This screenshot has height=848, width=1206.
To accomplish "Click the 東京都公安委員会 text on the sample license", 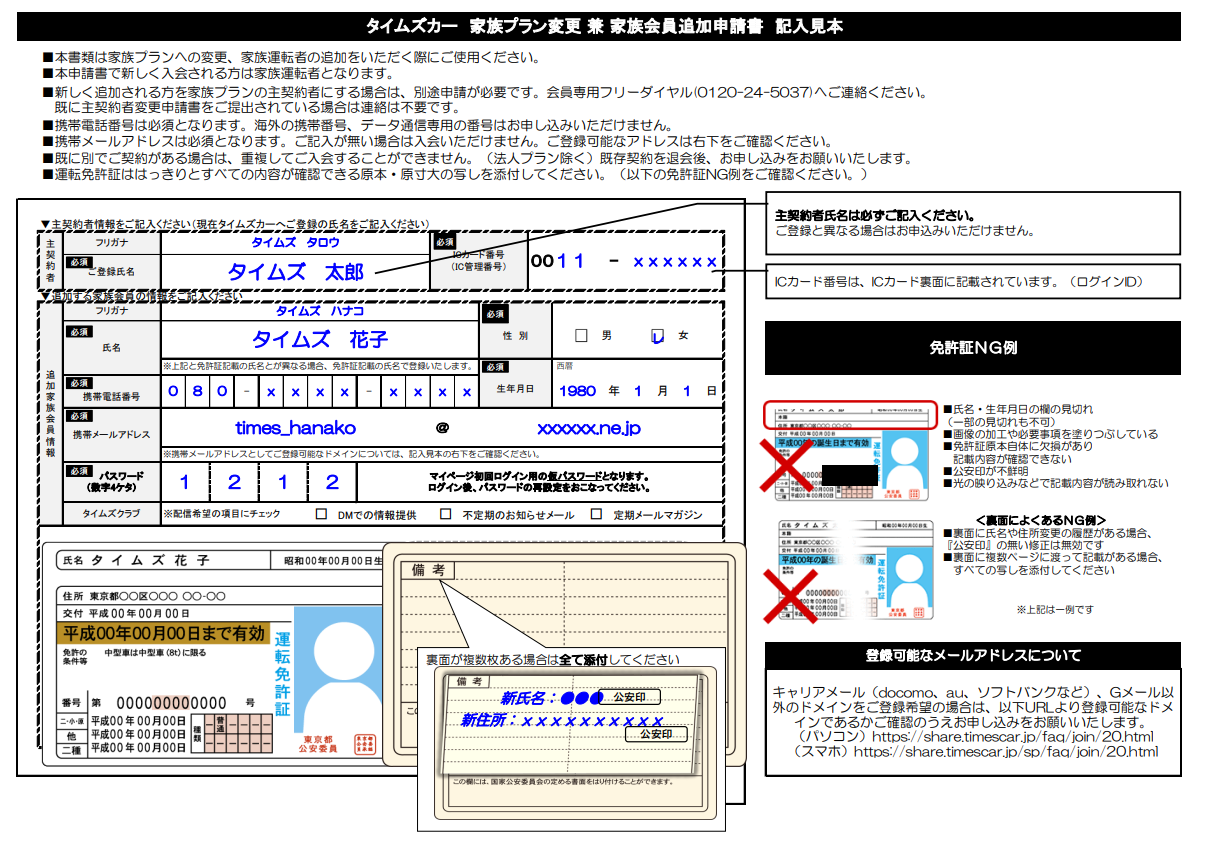I will tap(320, 744).
